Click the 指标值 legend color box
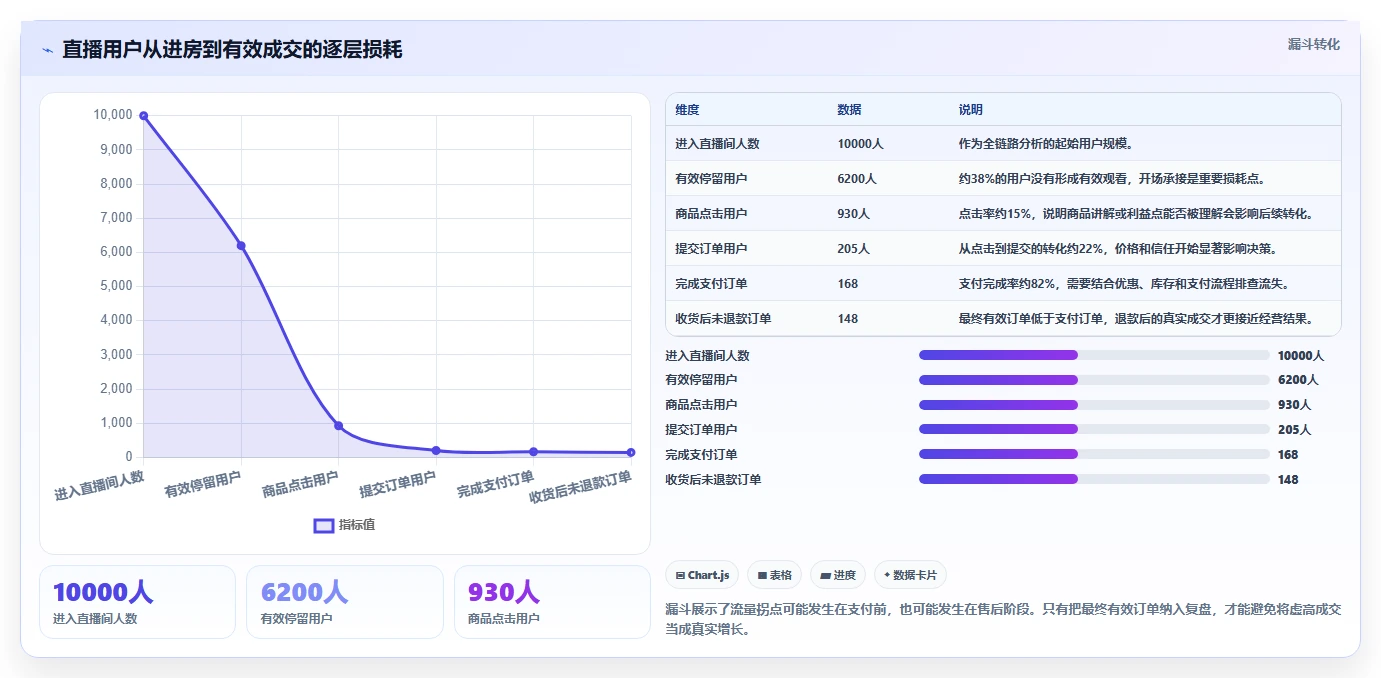The width and height of the screenshot is (1381, 678). [x=324, y=525]
